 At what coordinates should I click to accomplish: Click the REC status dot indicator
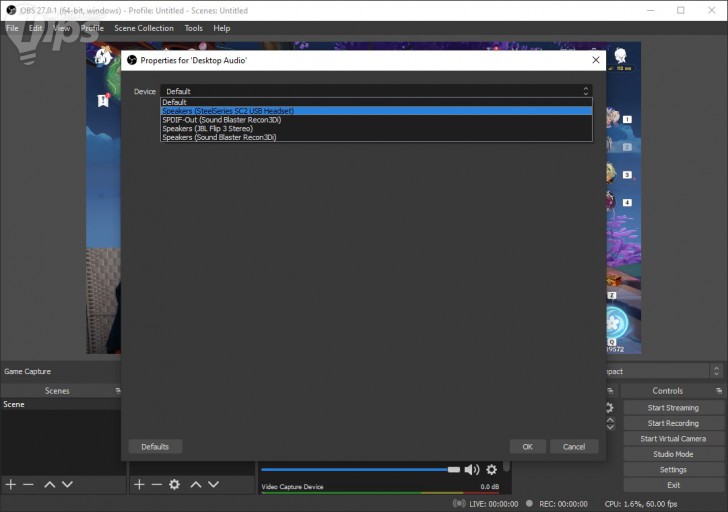point(529,503)
